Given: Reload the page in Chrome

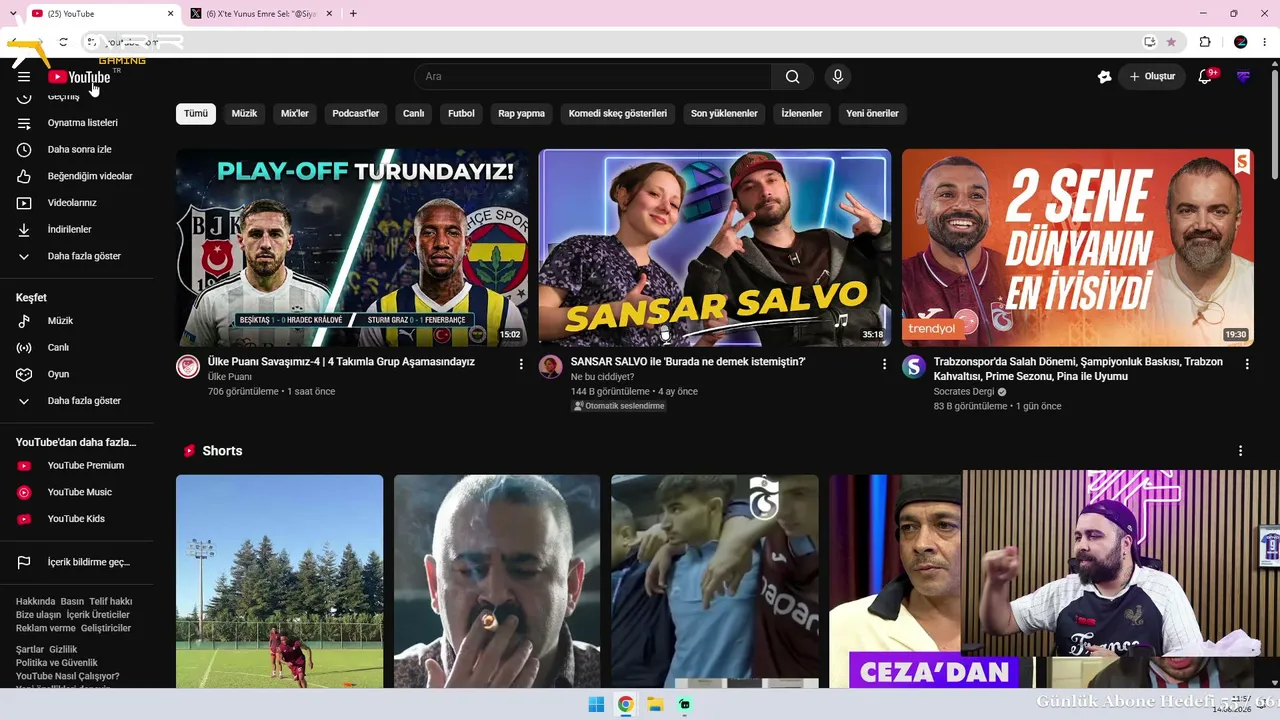Looking at the screenshot, I should point(63,42).
